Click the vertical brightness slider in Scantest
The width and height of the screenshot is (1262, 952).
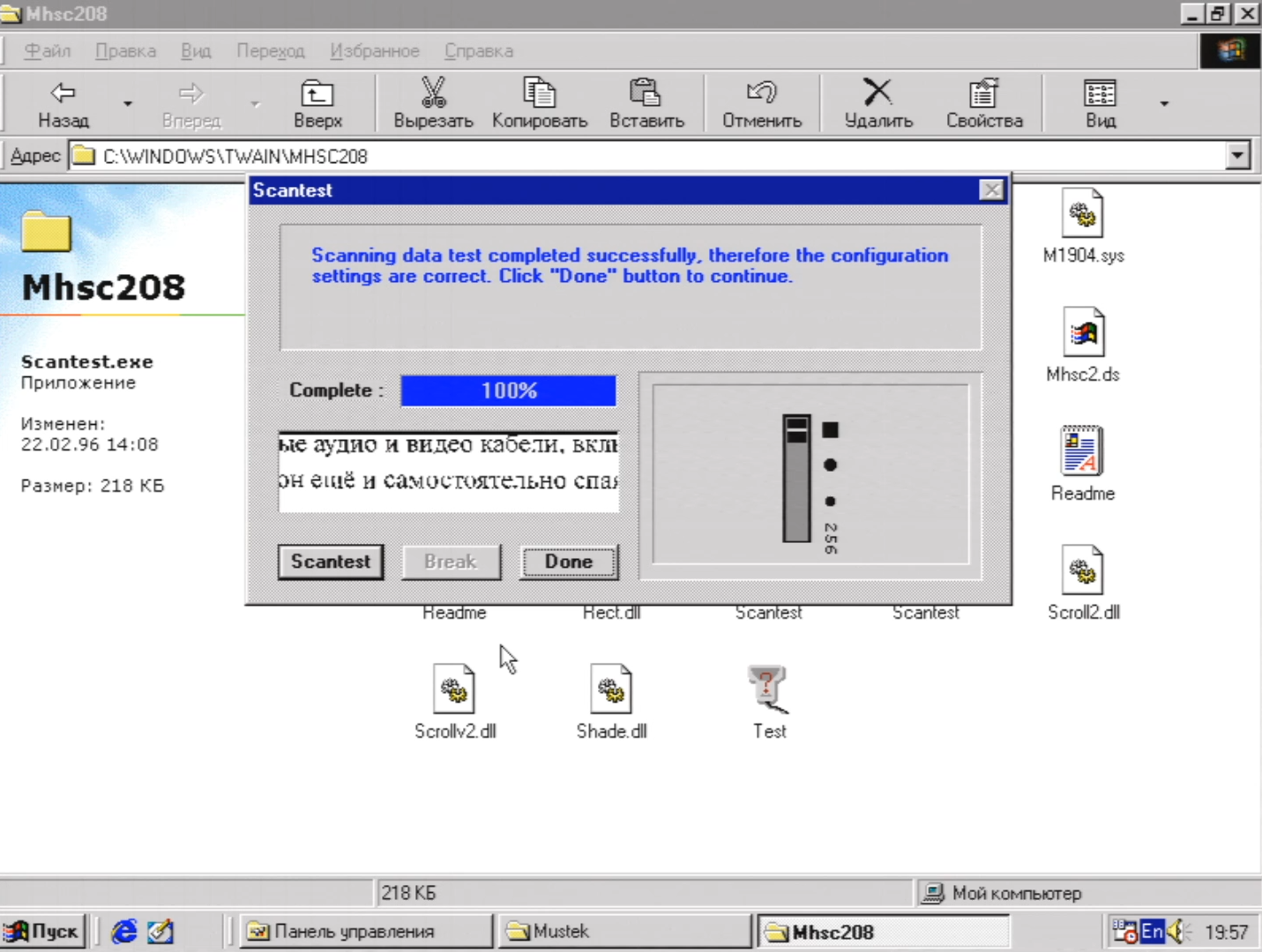pos(796,478)
